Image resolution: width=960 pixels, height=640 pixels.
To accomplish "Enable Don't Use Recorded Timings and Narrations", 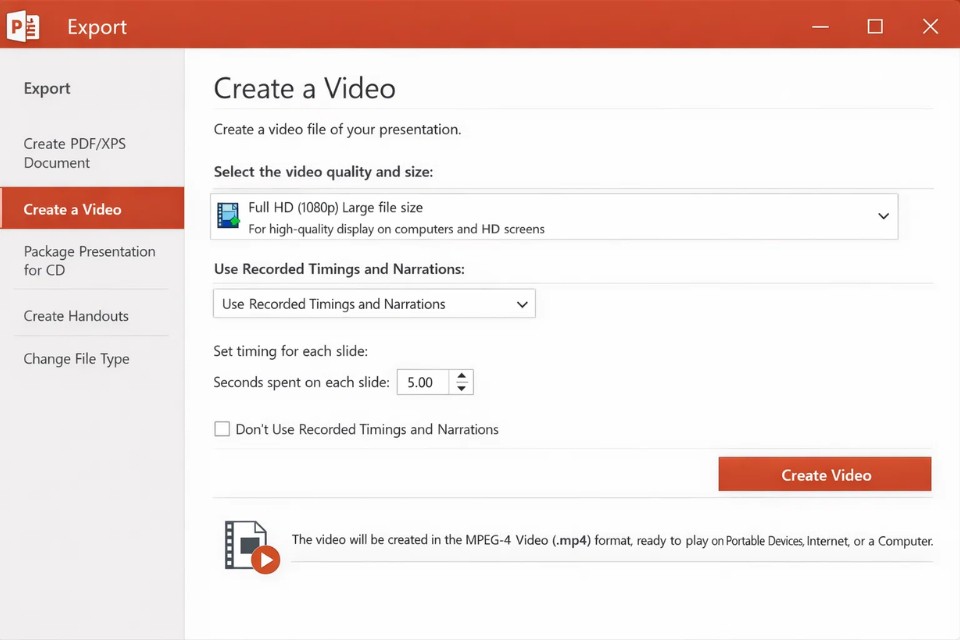I will coord(222,429).
